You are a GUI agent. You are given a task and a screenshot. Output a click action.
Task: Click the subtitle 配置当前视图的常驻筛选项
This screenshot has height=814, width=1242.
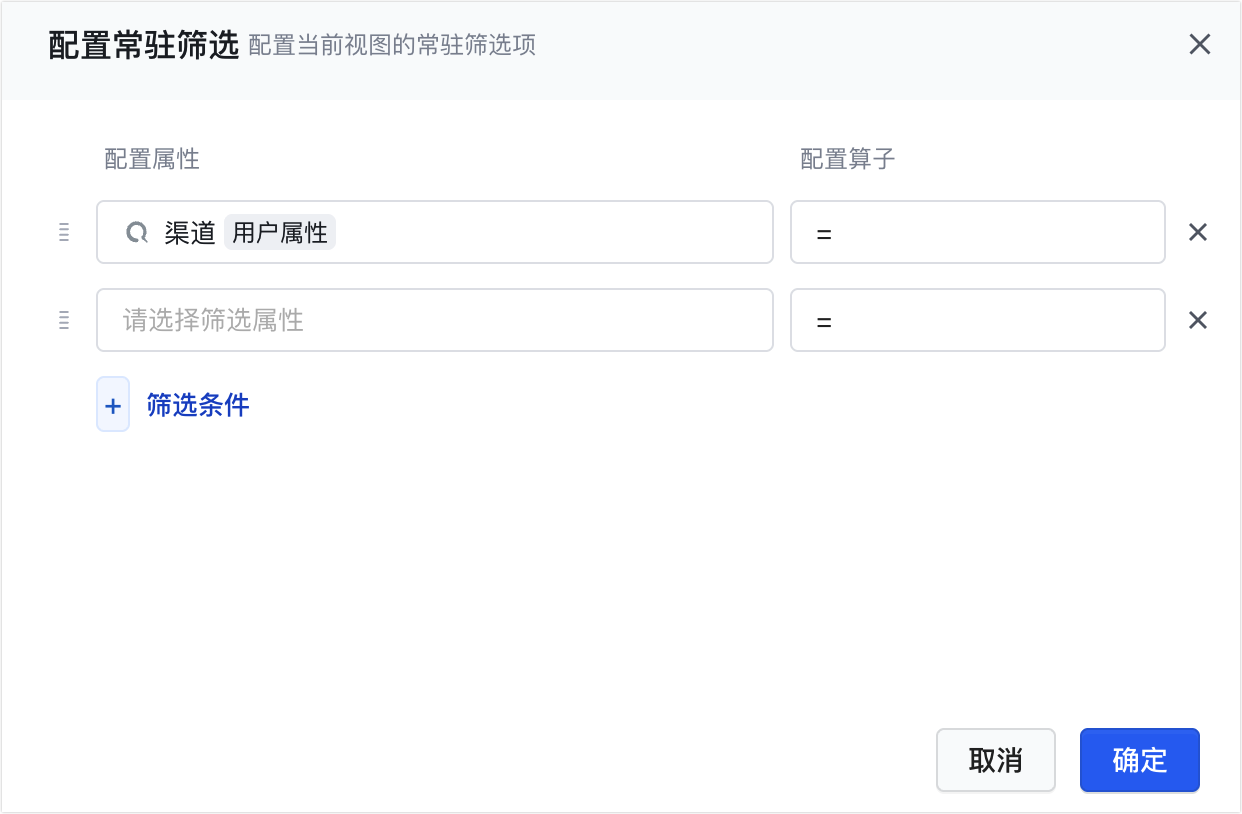392,46
